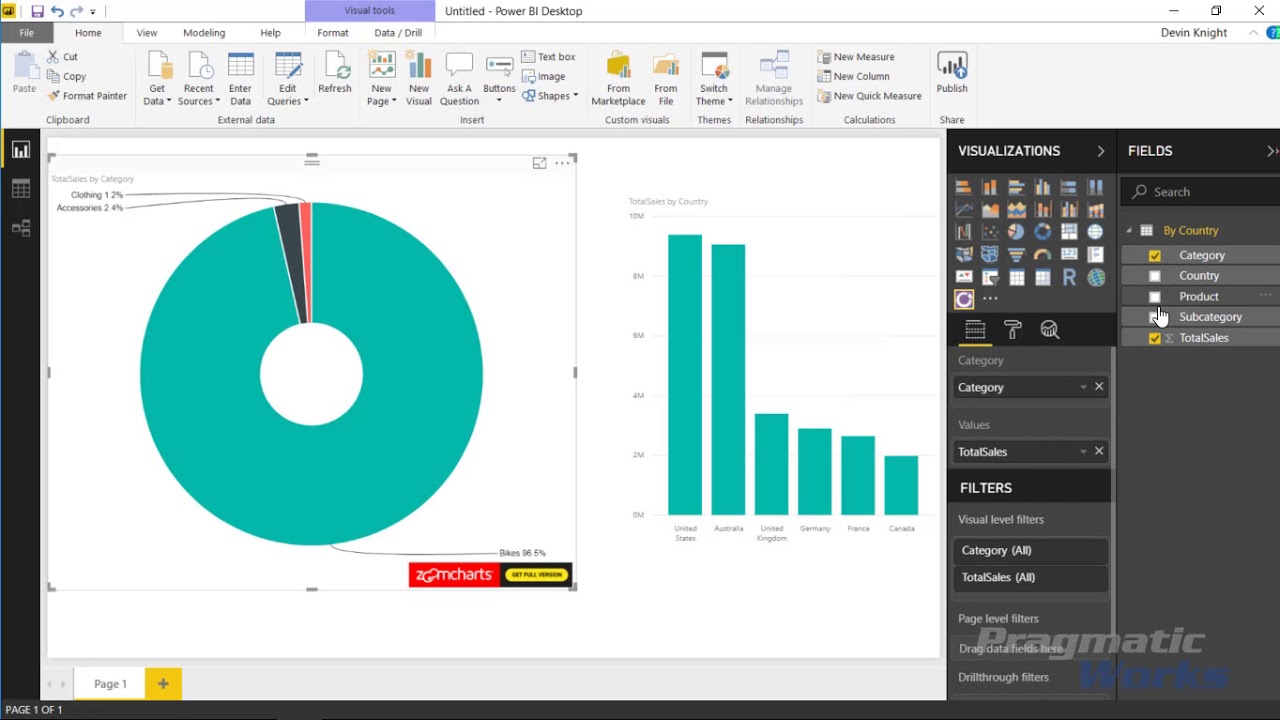Add a new report page
1280x720 pixels.
coord(163,684)
